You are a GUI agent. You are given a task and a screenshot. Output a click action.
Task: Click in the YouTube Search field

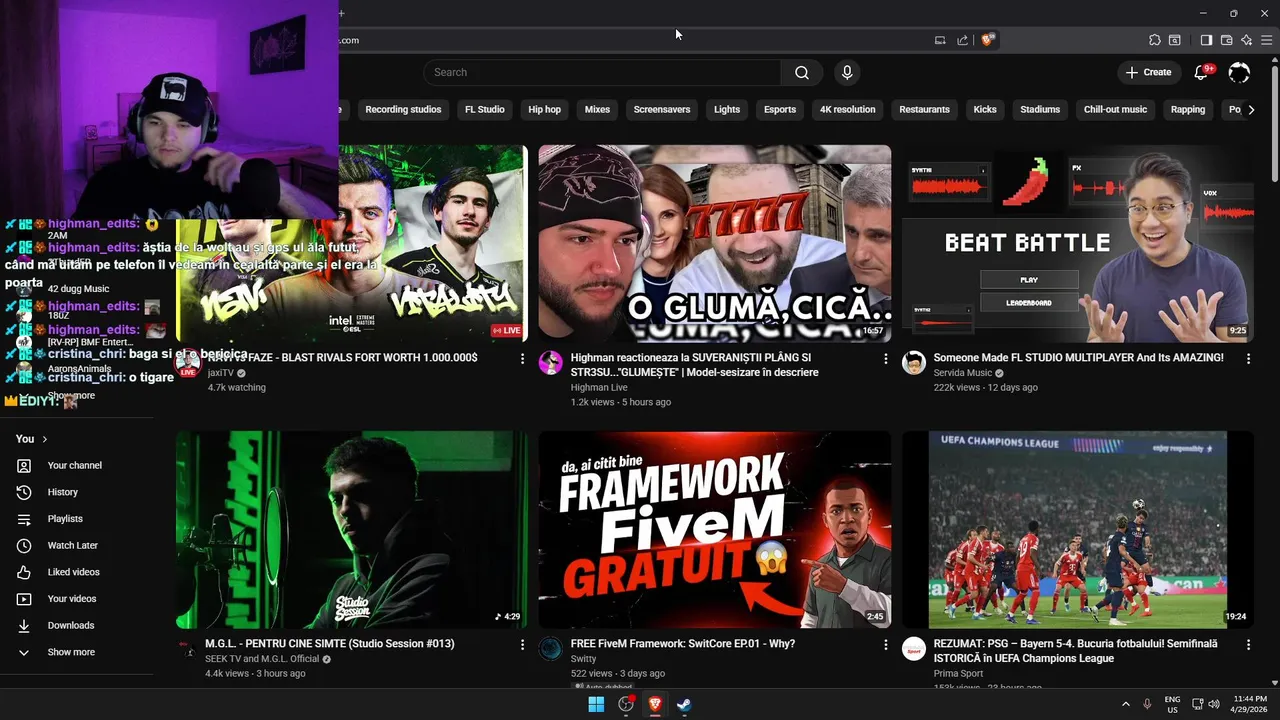click(x=602, y=72)
